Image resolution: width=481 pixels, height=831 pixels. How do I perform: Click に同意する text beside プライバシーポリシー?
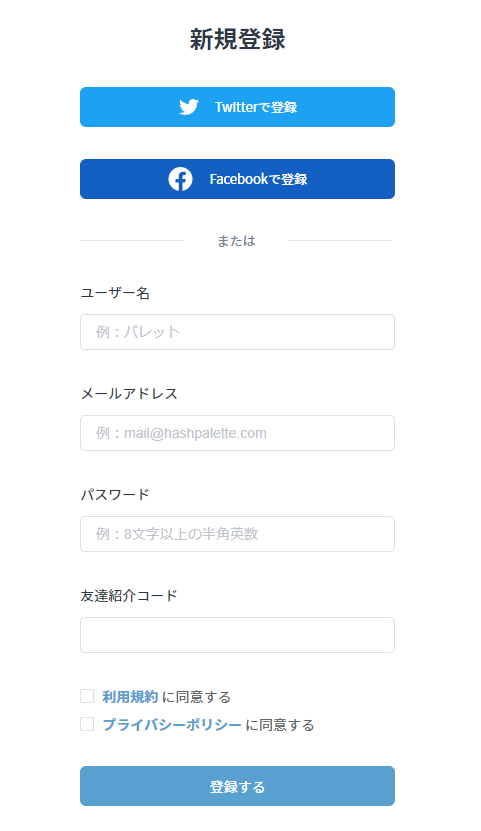click(x=280, y=724)
